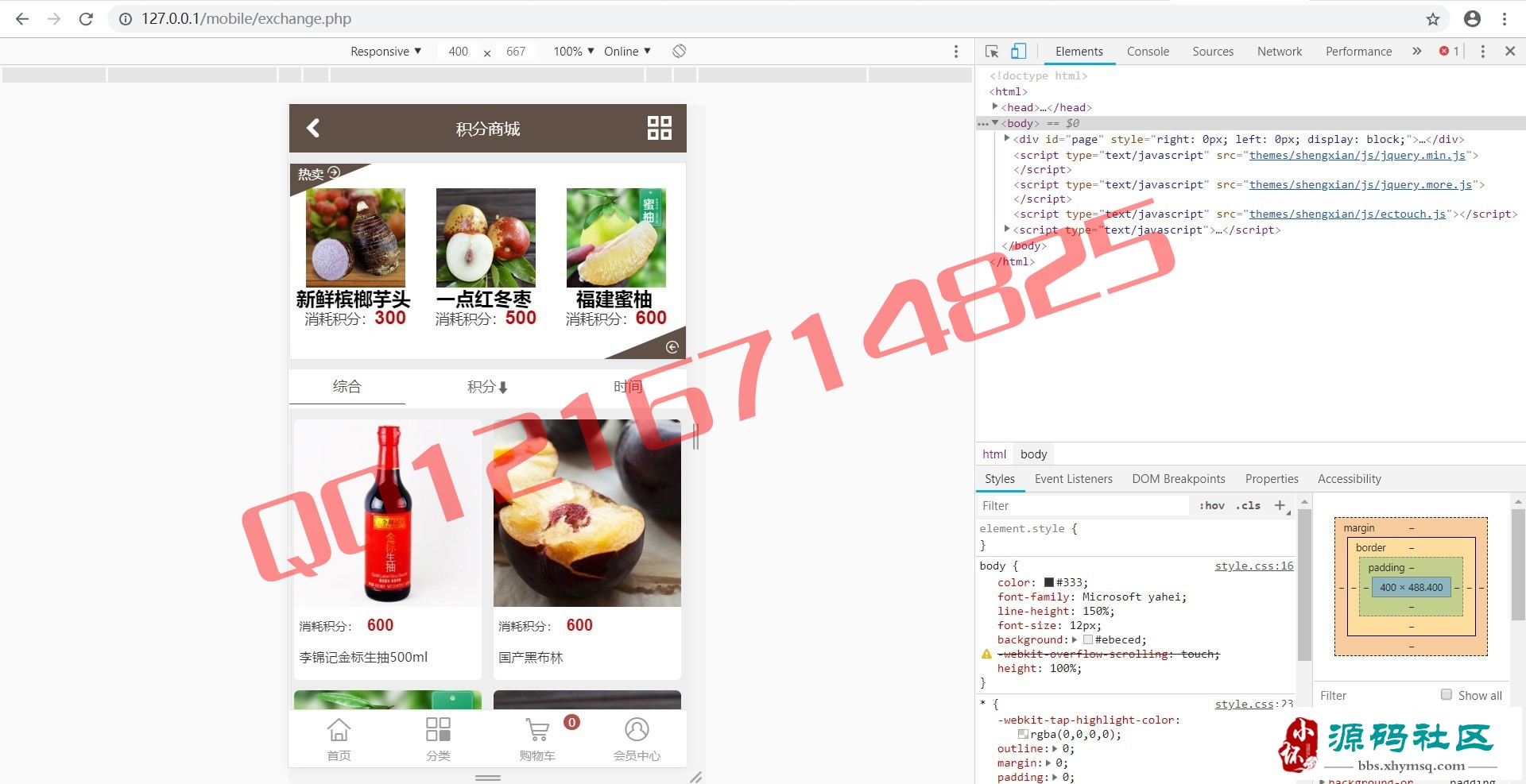Open the browser profile avatar
This screenshot has width=1526, height=784.
pos(1472,19)
